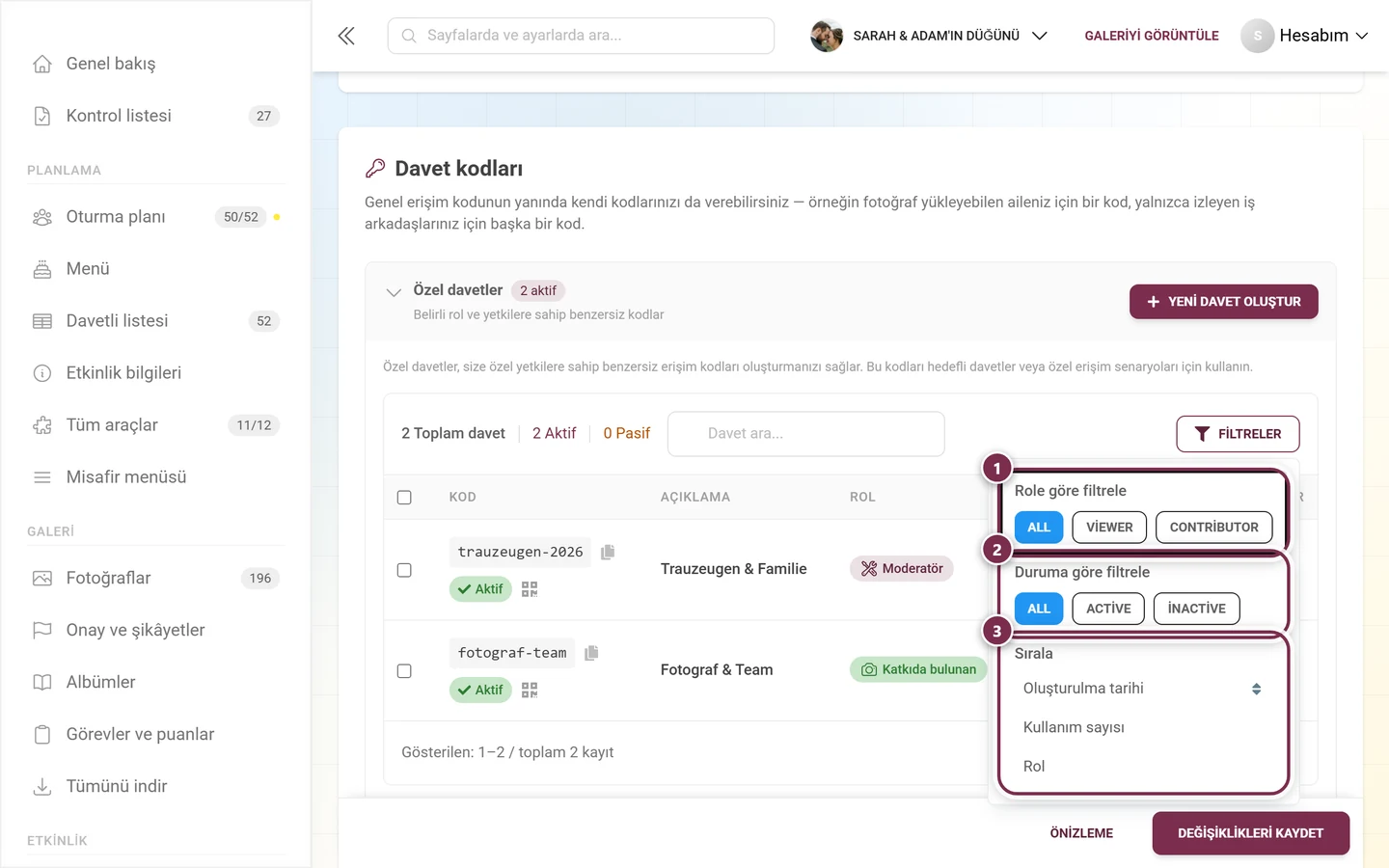The height and width of the screenshot is (868, 1389).
Task: Click the Onay ve şikayetler flag icon
Action: pyautogui.click(x=42, y=631)
